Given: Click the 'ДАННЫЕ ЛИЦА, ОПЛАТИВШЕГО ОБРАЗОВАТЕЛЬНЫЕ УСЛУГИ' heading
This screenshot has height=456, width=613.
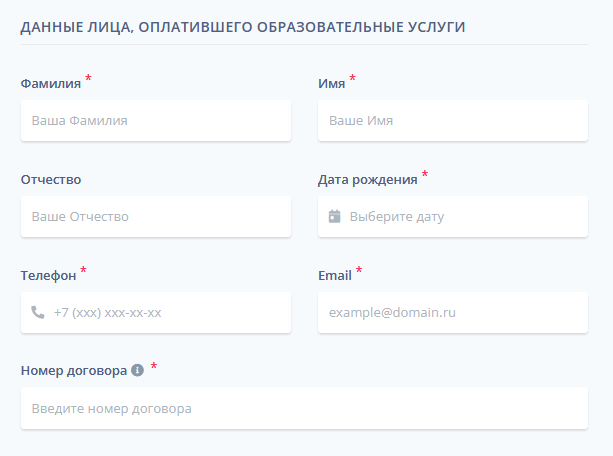Looking at the screenshot, I should (243, 27).
